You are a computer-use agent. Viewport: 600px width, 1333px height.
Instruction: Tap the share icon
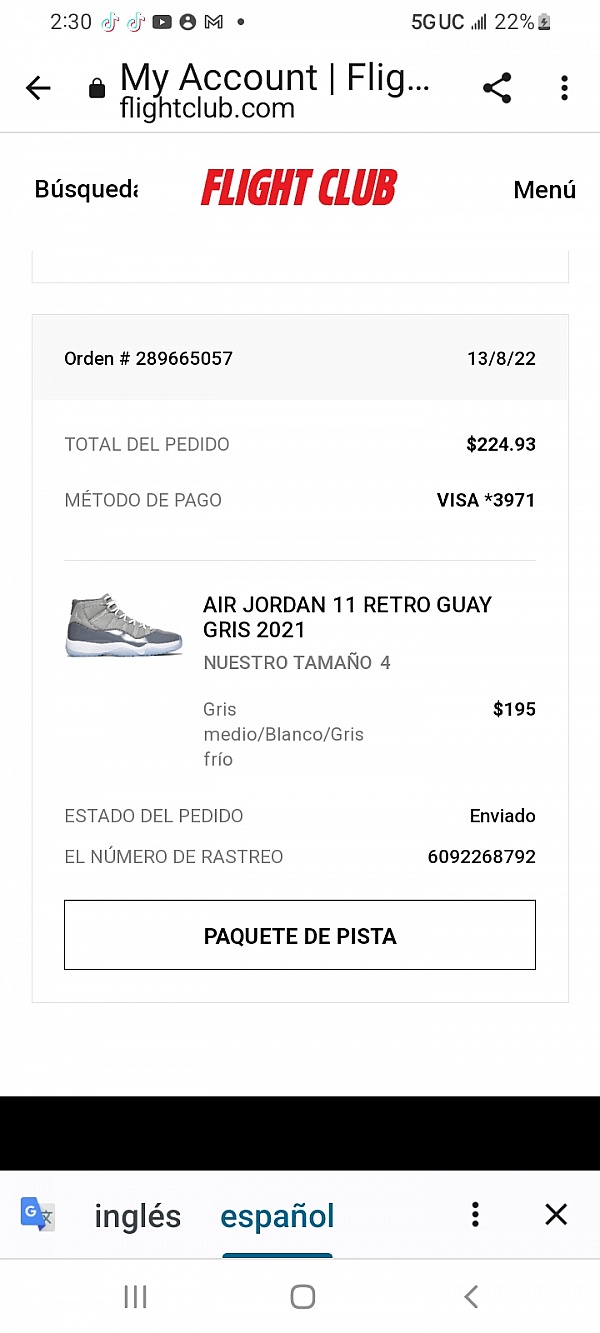[x=497, y=88]
